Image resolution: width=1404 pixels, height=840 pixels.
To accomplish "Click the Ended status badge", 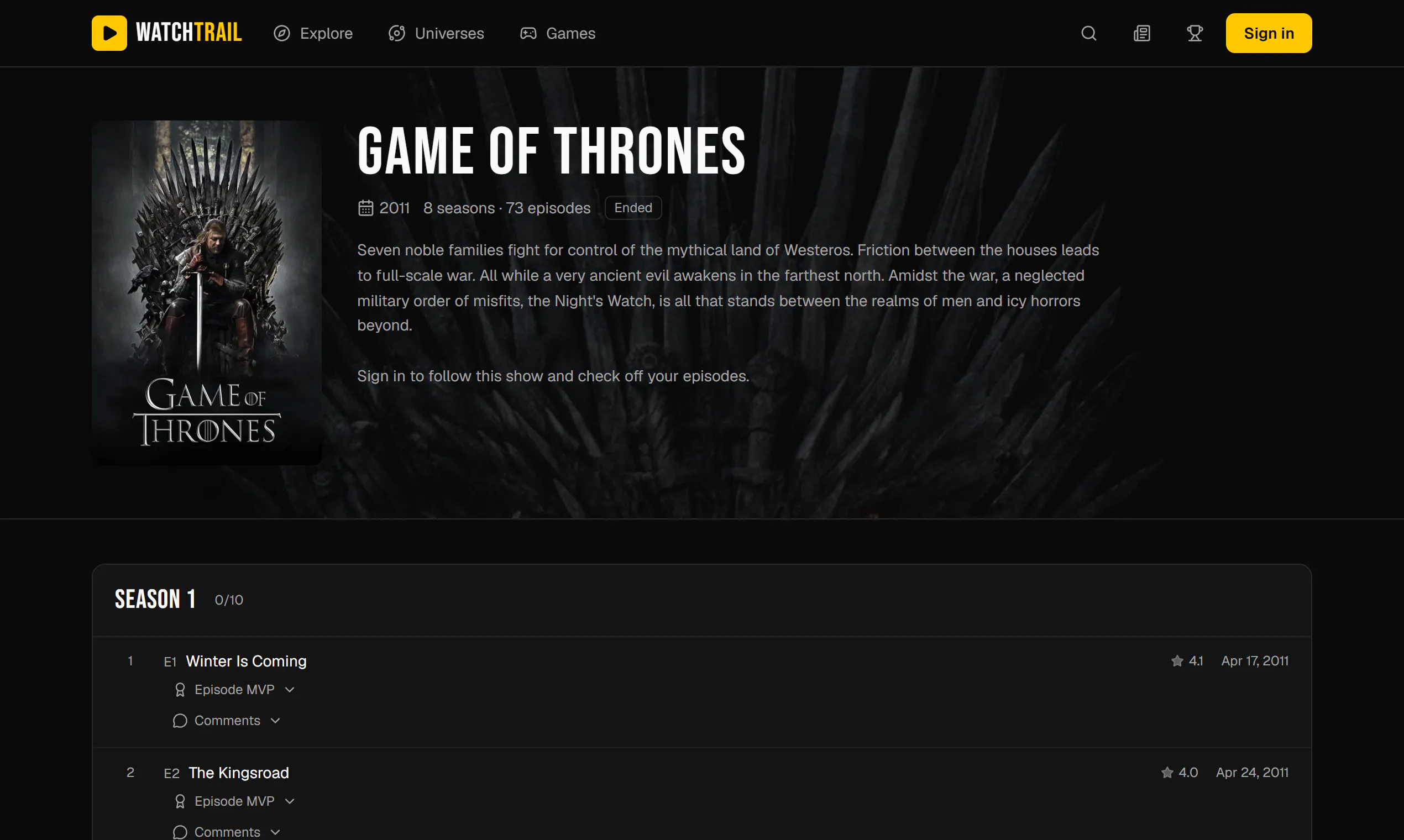I will point(633,208).
